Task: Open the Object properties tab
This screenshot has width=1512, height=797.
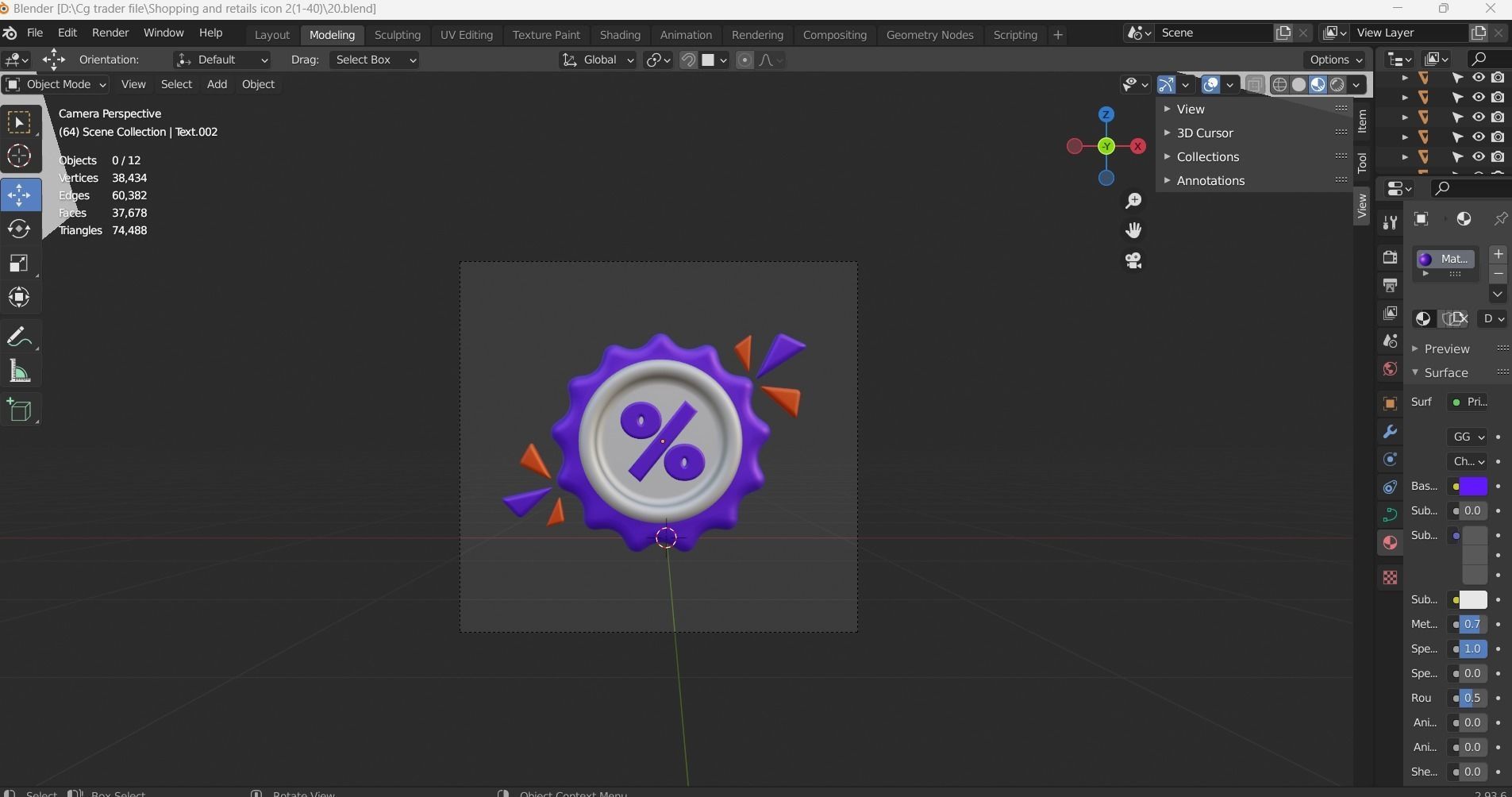Action: point(1390,403)
